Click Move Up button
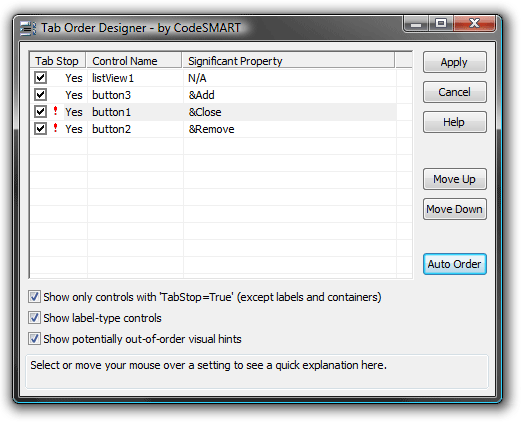Image resolution: width=521 pixels, height=423 pixels. [455, 179]
